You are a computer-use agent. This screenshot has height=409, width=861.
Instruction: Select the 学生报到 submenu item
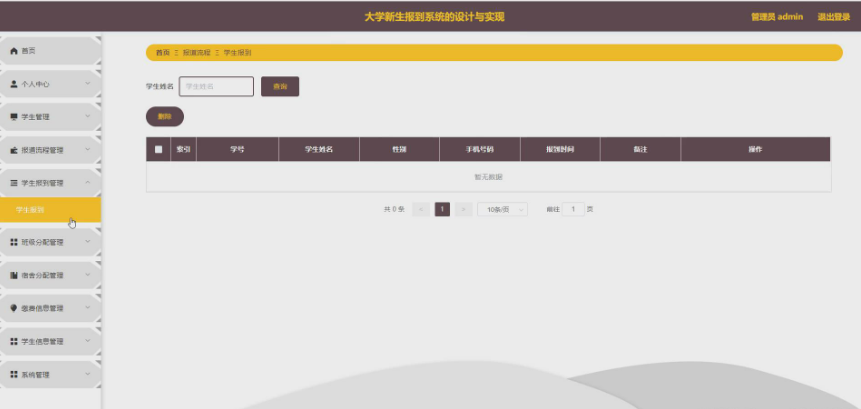coord(51,210)
